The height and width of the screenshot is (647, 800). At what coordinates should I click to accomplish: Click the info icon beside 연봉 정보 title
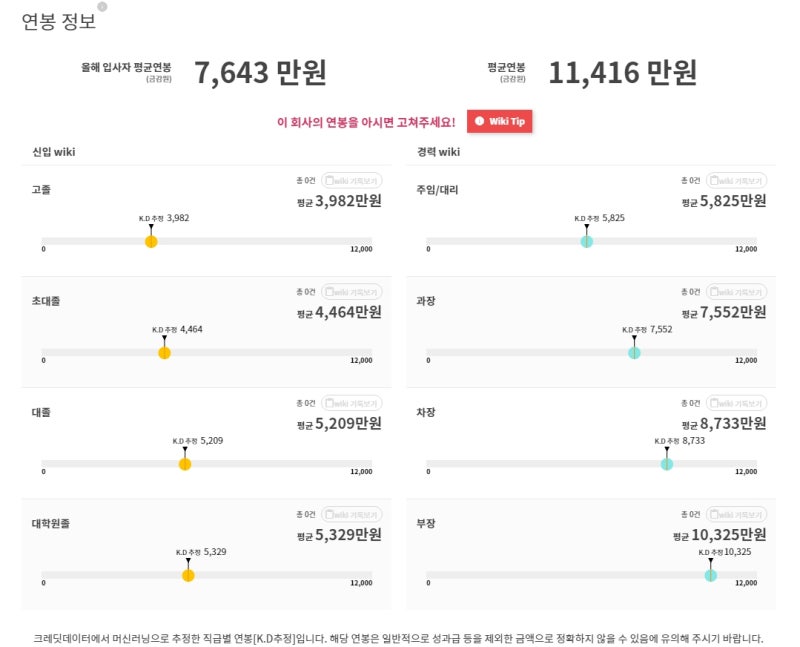click(102, 7)
